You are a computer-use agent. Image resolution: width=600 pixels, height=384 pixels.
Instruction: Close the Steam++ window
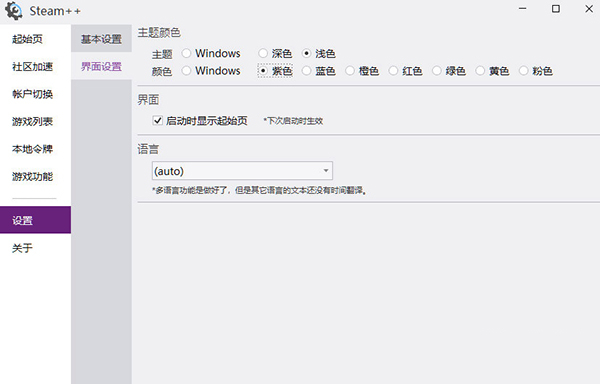point(589,8)
